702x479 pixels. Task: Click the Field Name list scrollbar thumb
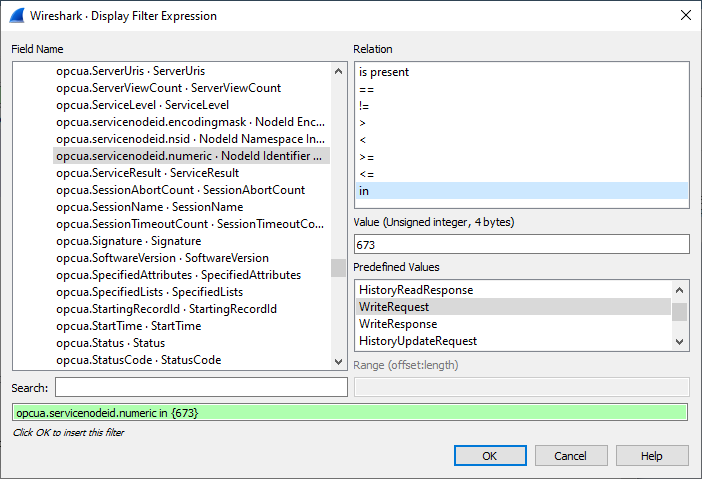pos(338,268)
